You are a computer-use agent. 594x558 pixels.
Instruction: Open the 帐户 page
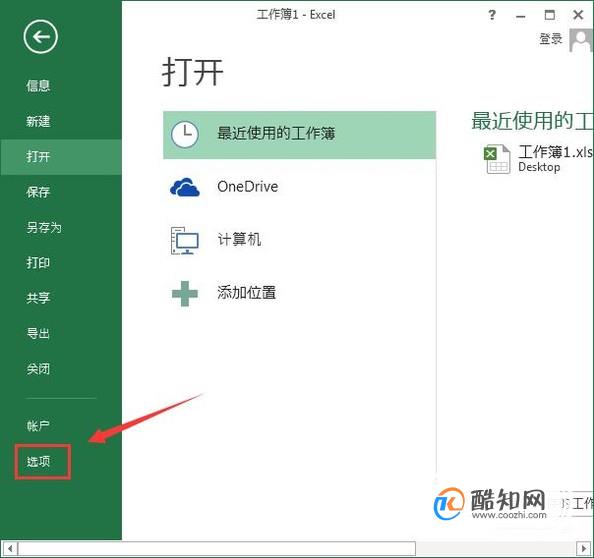38,426
